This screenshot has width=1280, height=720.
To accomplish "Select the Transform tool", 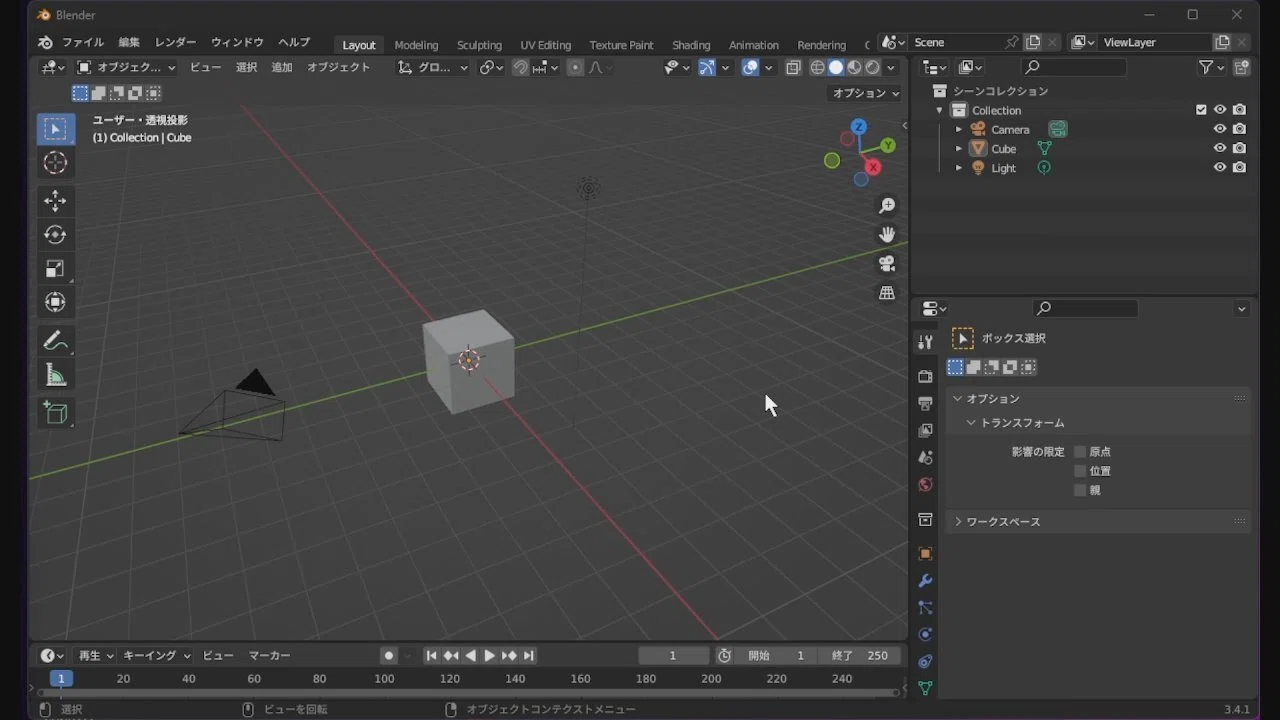I will click(55, 302).
